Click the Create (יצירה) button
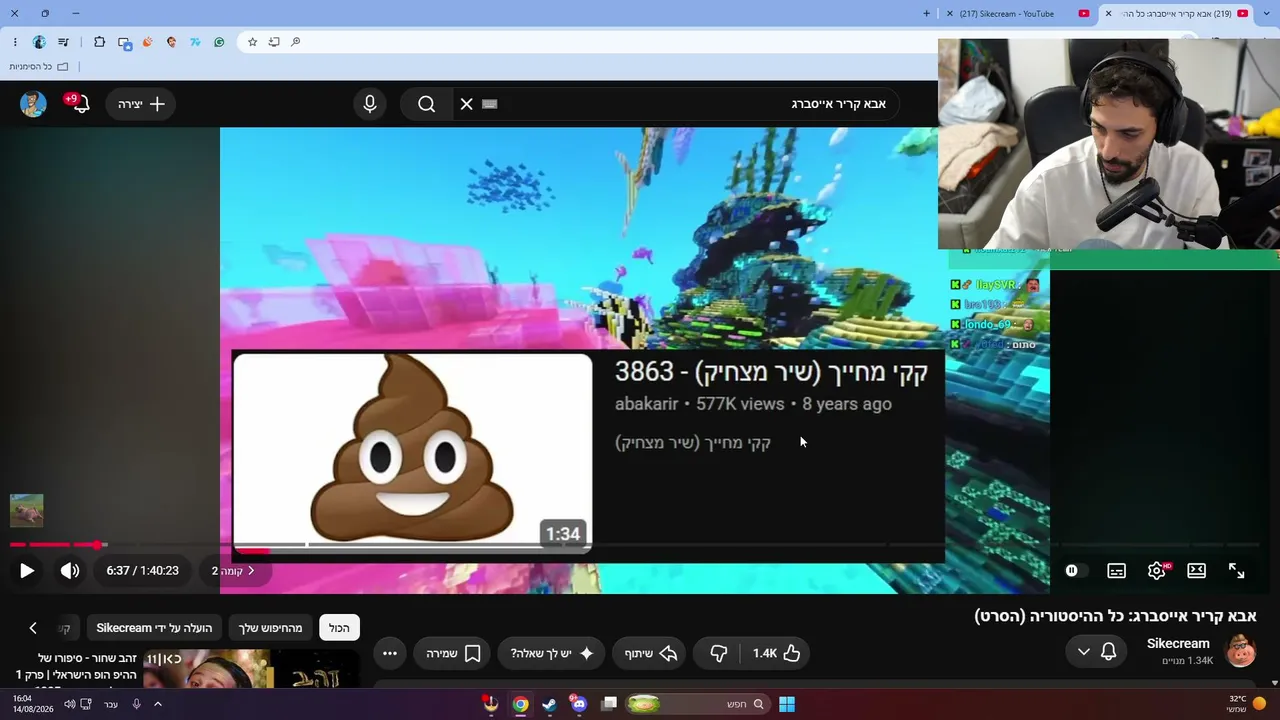The image size is (1280, 720). pyautogui.click(x=141, y=104)
